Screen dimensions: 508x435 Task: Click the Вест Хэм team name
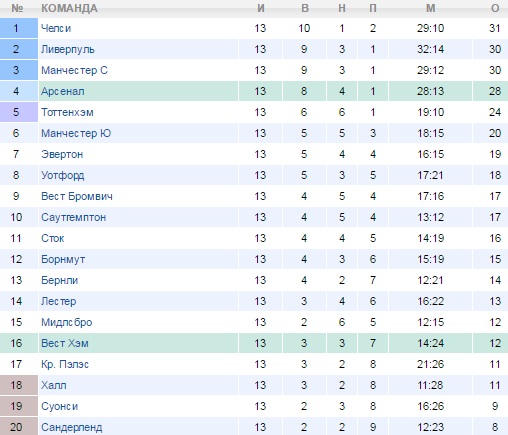[x=65, y=343]
